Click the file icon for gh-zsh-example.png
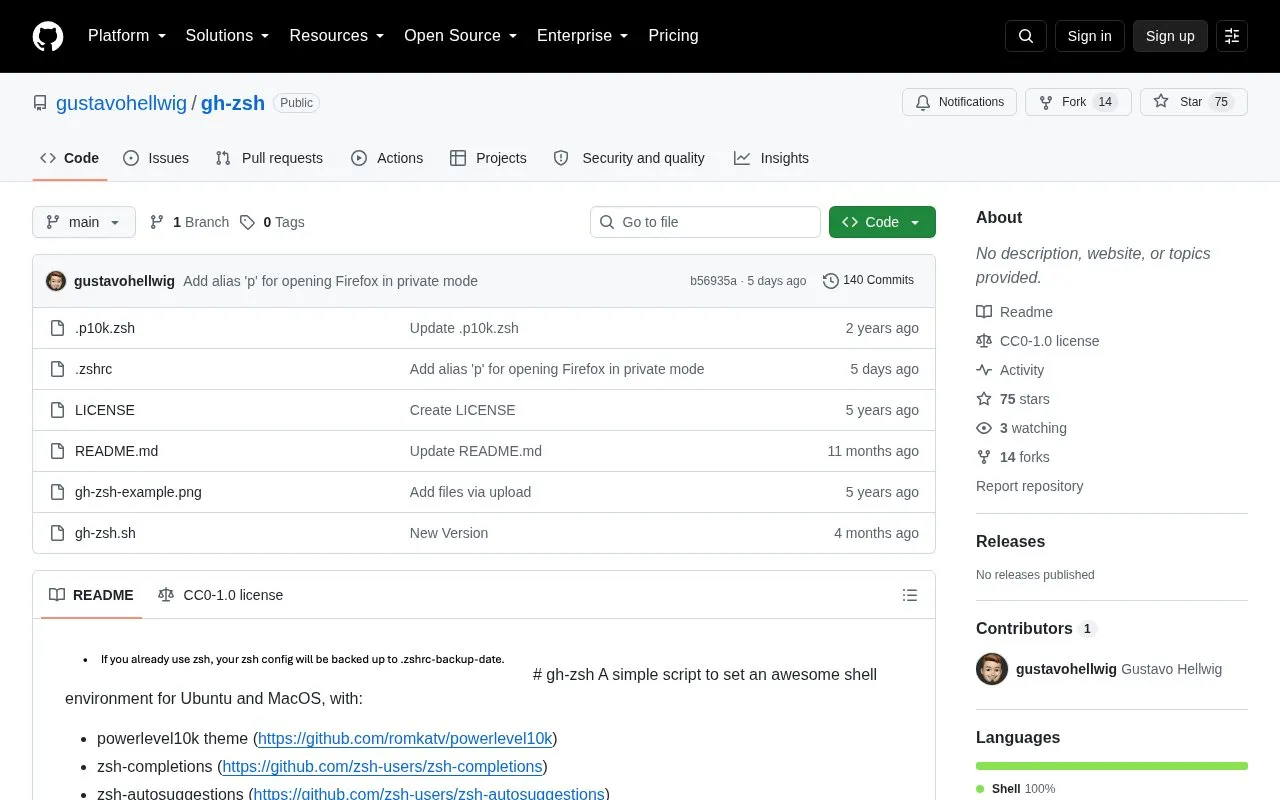 pos(58,492)
